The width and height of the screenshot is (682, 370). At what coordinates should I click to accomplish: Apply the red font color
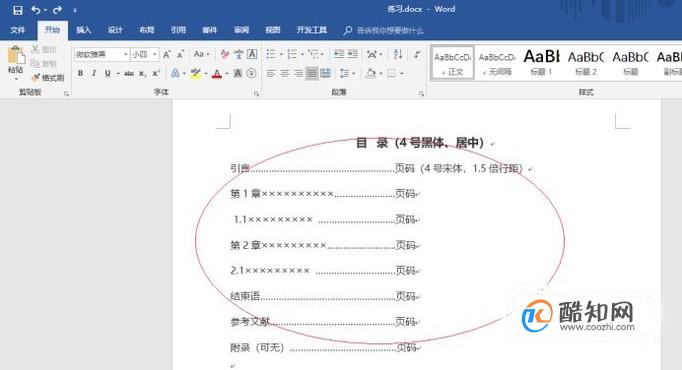[x=217, y=73]
